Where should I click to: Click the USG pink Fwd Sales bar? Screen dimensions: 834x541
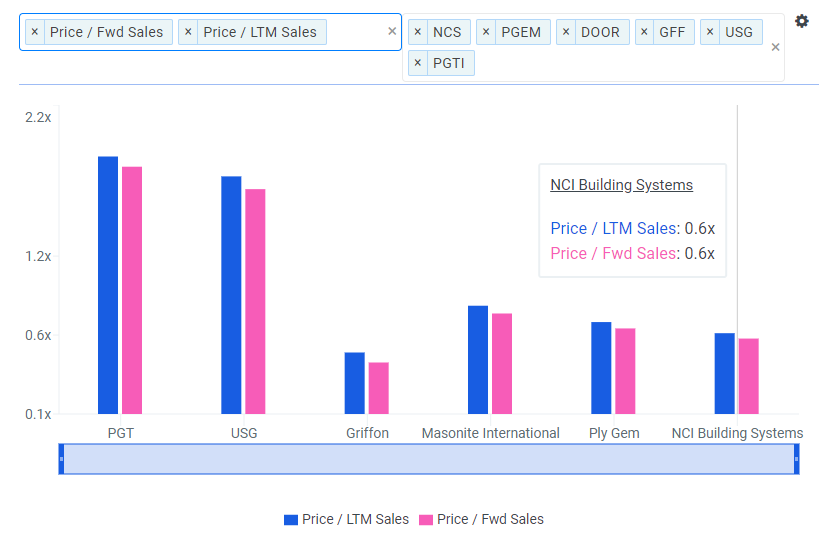tap(255, 300)
